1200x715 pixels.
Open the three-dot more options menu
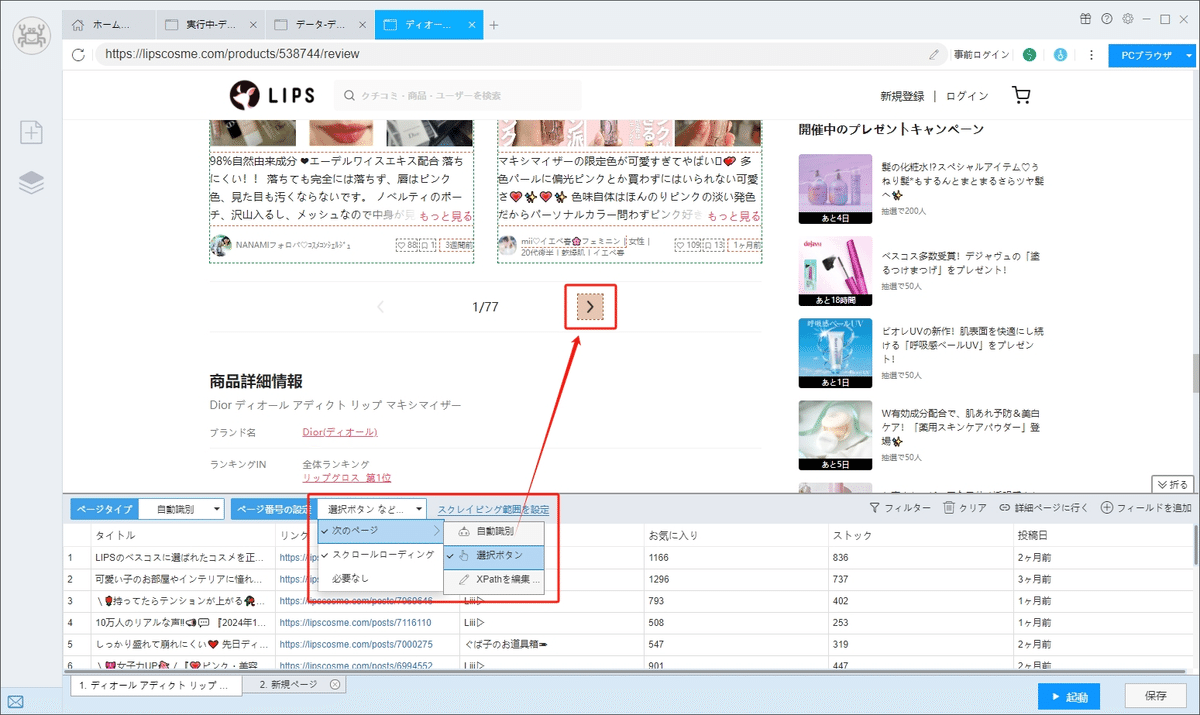coord(1091,54)
